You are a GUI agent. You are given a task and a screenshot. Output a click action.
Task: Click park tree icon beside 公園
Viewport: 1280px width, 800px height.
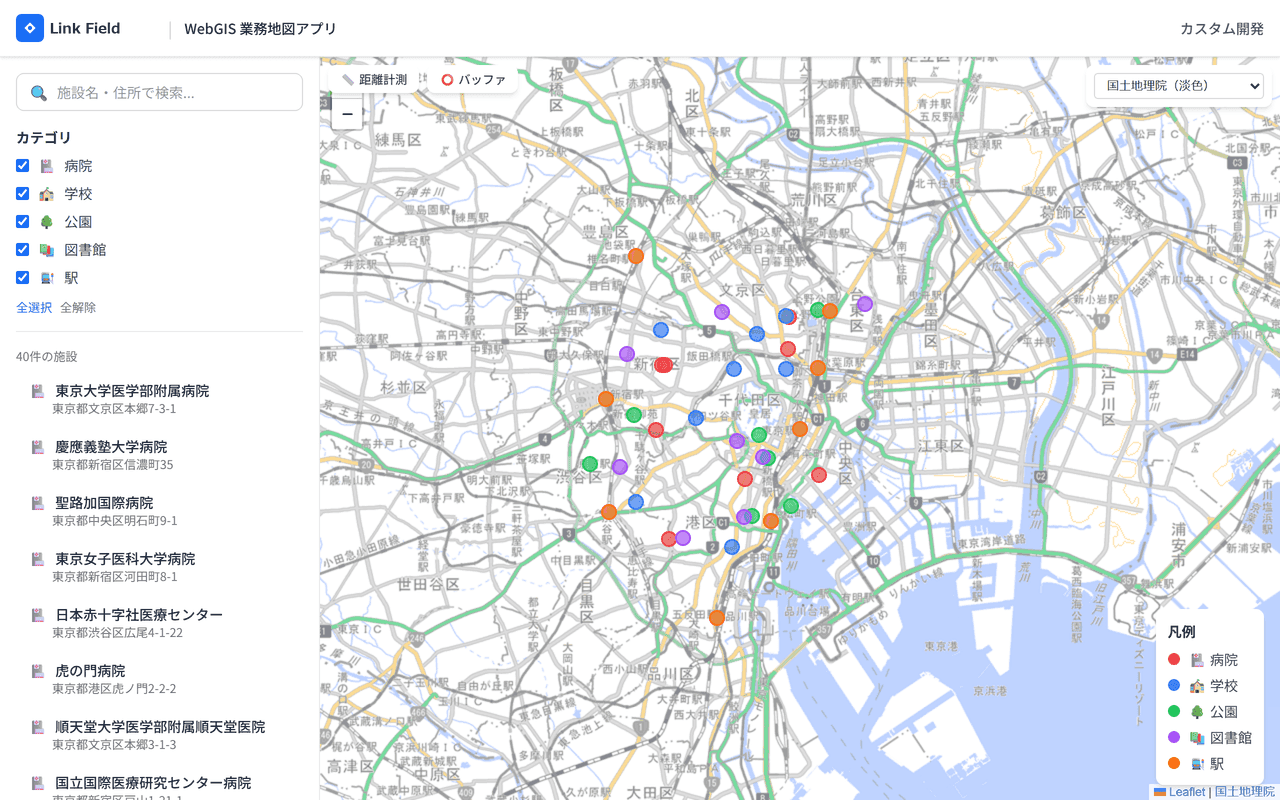tap(46, 222)
